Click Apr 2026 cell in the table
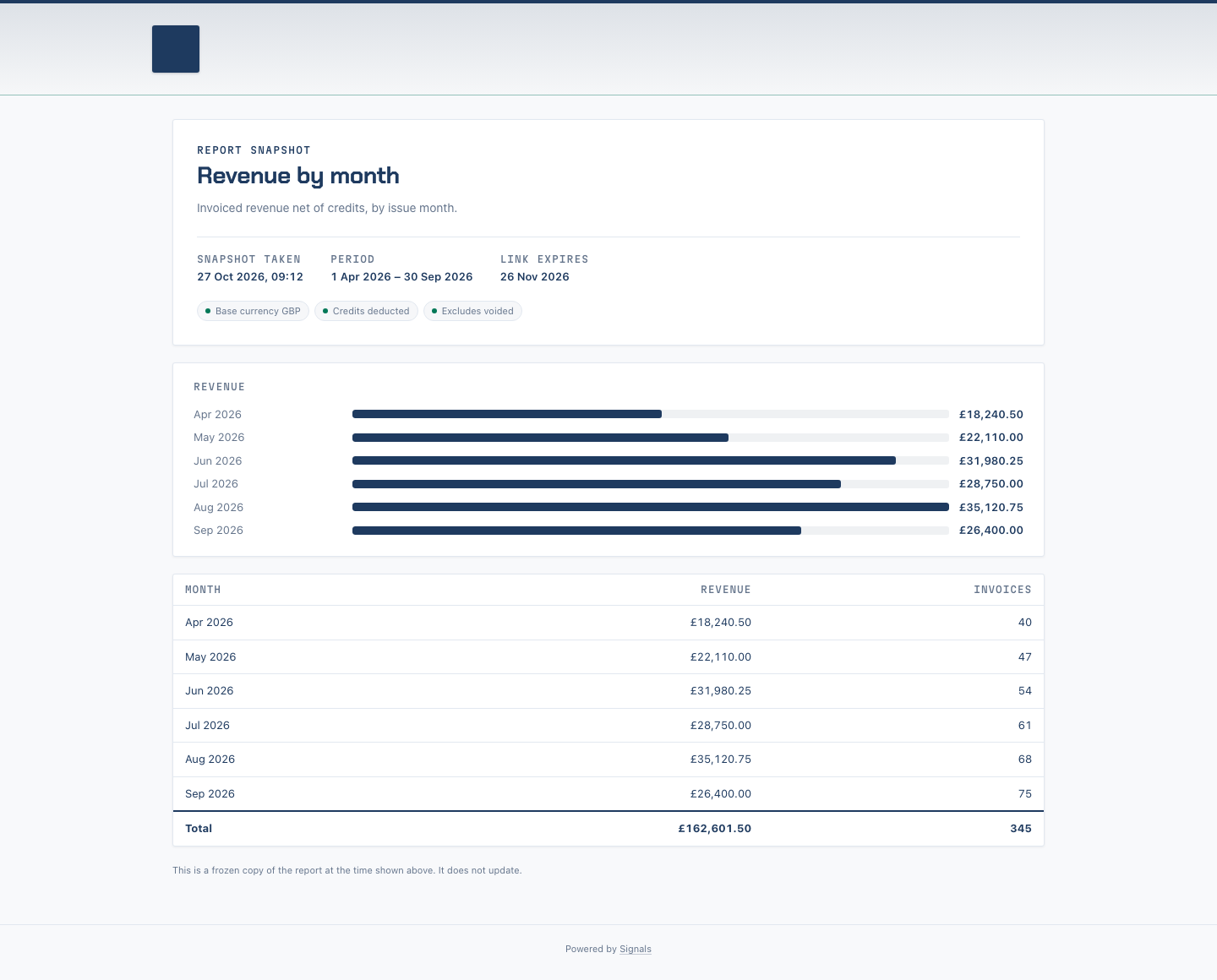1217x980 pixels. [209, 623]
